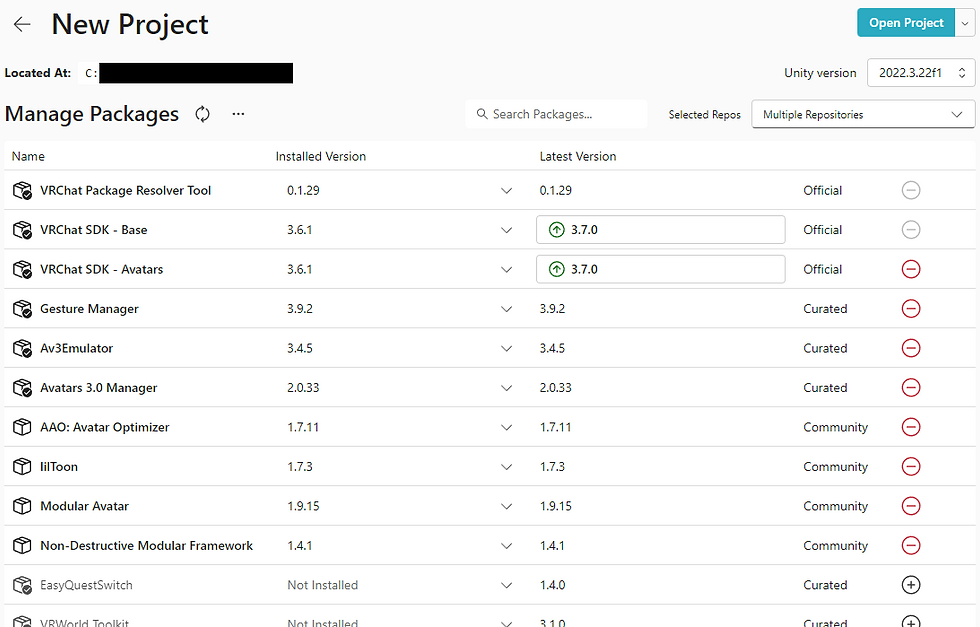Image resolution: width=980 pixels, height=627 pixels.
Task: Click the Open Project button
Action: click(906, 23)
